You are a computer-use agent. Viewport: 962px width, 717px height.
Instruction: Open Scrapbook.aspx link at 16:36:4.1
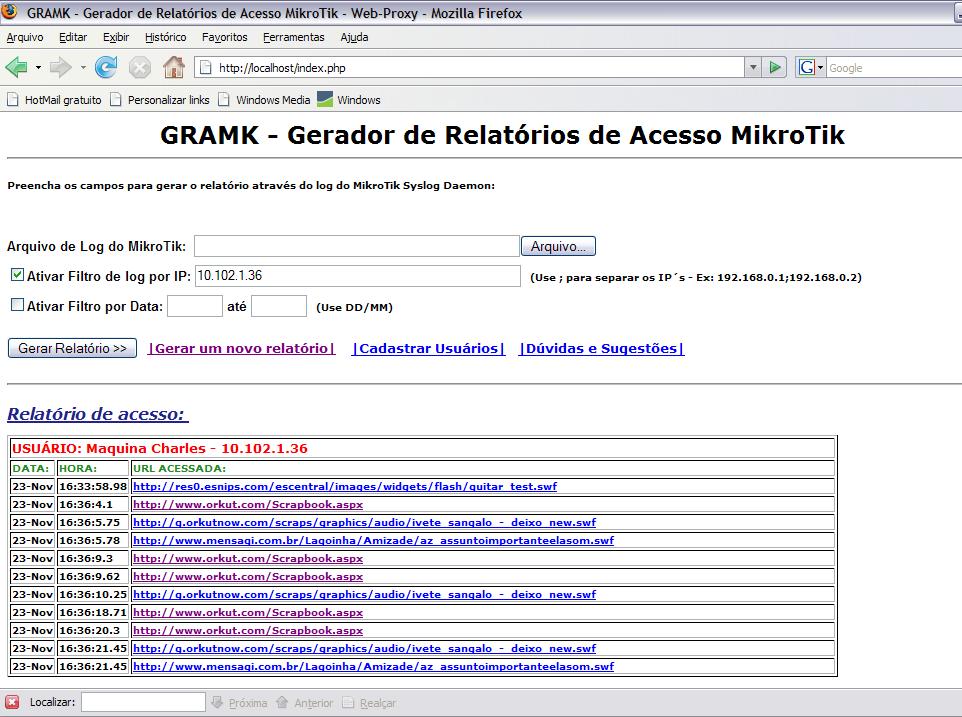point(248,504)
